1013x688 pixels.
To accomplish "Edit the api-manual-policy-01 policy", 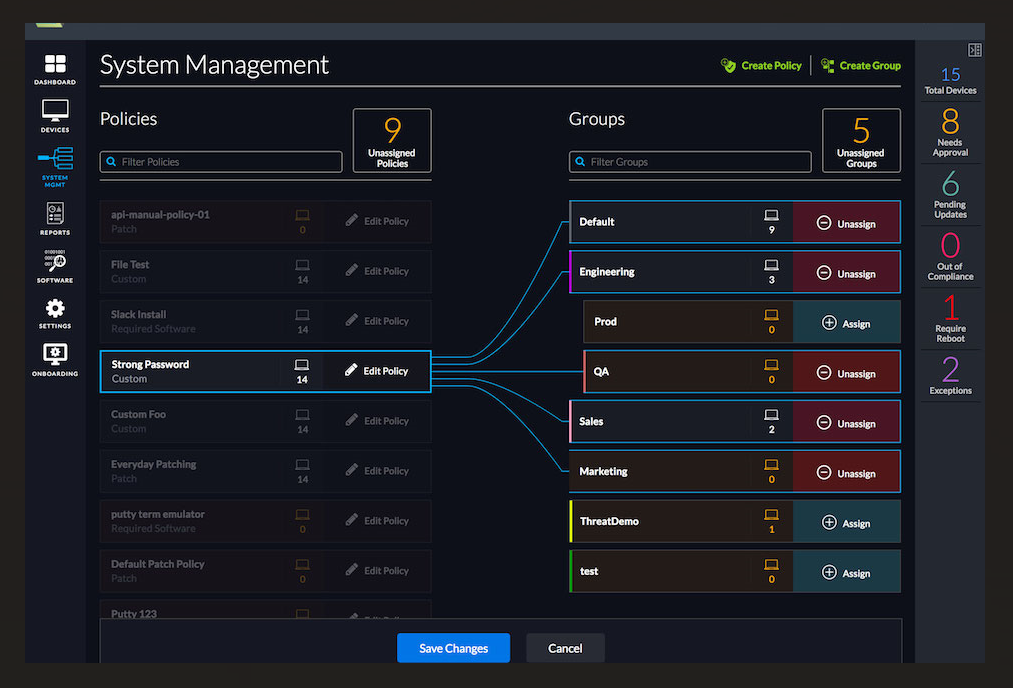I will tap(377, 221).
